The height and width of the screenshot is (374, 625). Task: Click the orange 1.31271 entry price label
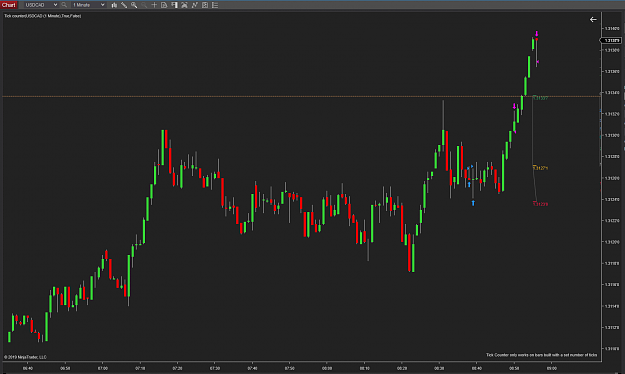(540, 168)
